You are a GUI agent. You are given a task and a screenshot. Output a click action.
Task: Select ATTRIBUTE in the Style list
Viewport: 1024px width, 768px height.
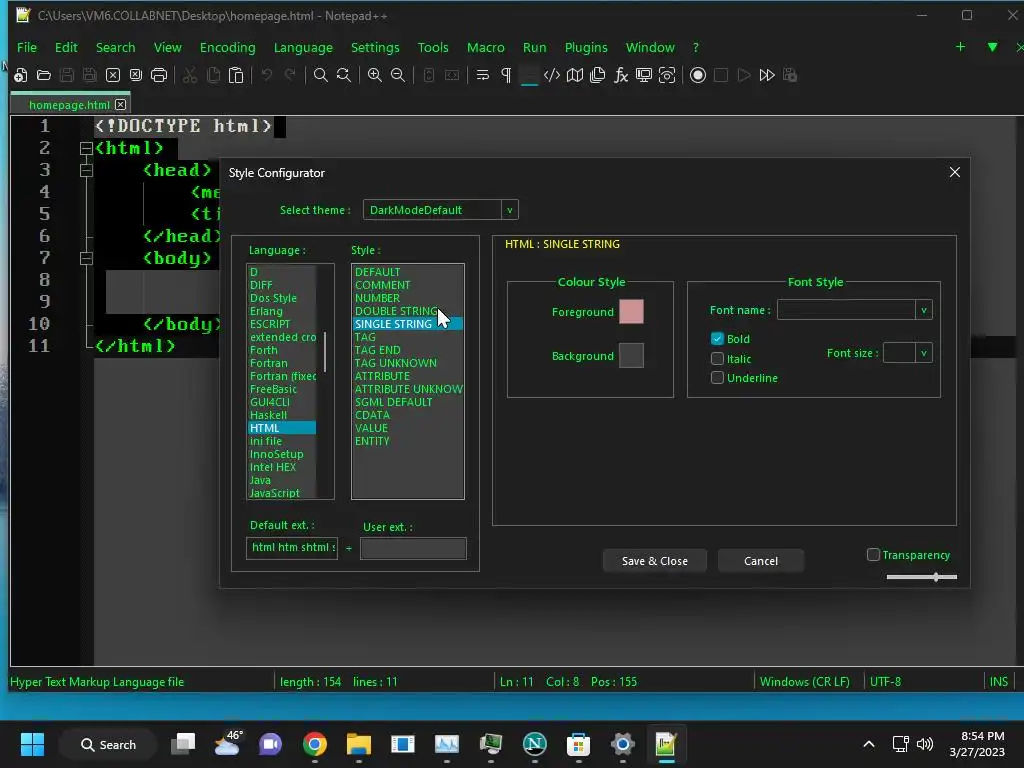[382, 376]
